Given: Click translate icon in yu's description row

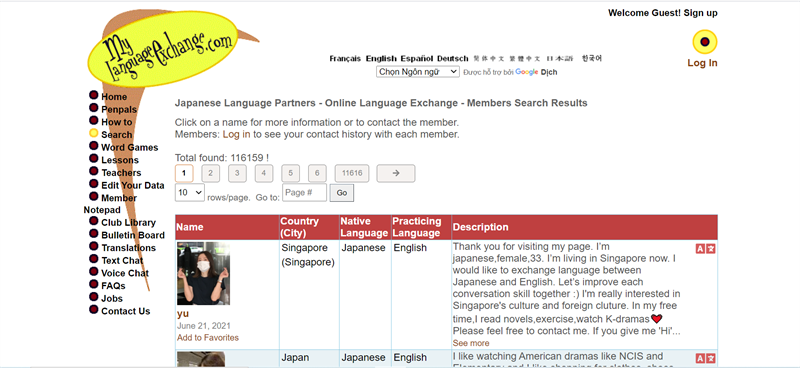Looking at the screenshot, I should (x=705, y=249).
